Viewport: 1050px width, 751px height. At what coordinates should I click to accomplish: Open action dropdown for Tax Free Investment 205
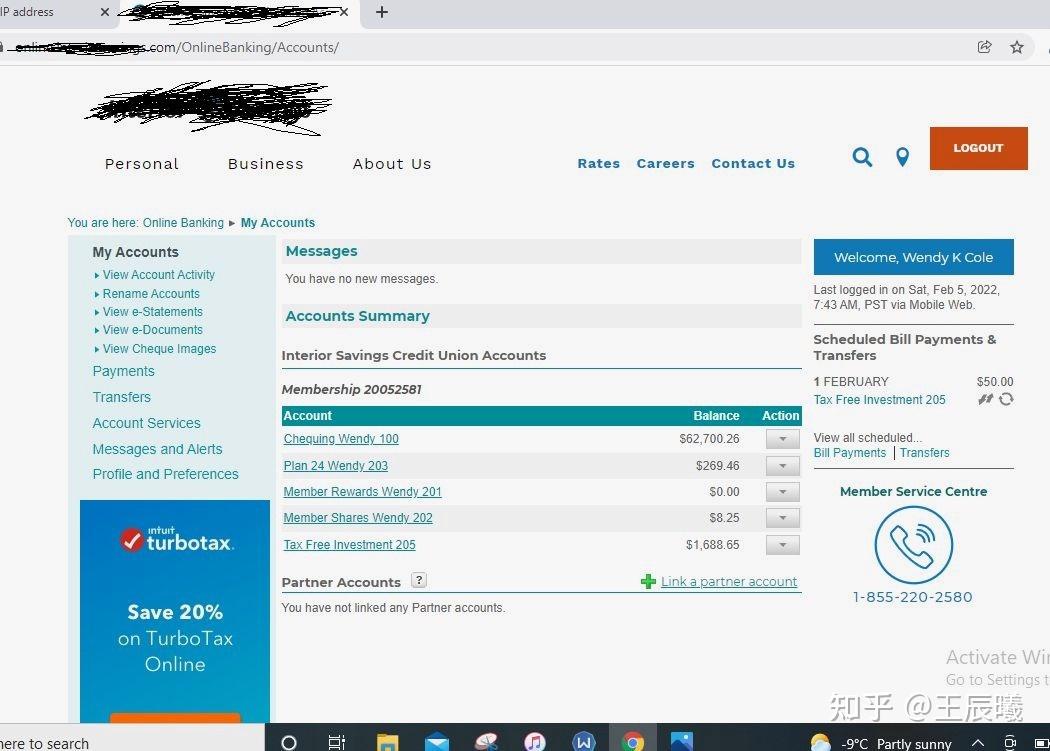coord(782,545)
